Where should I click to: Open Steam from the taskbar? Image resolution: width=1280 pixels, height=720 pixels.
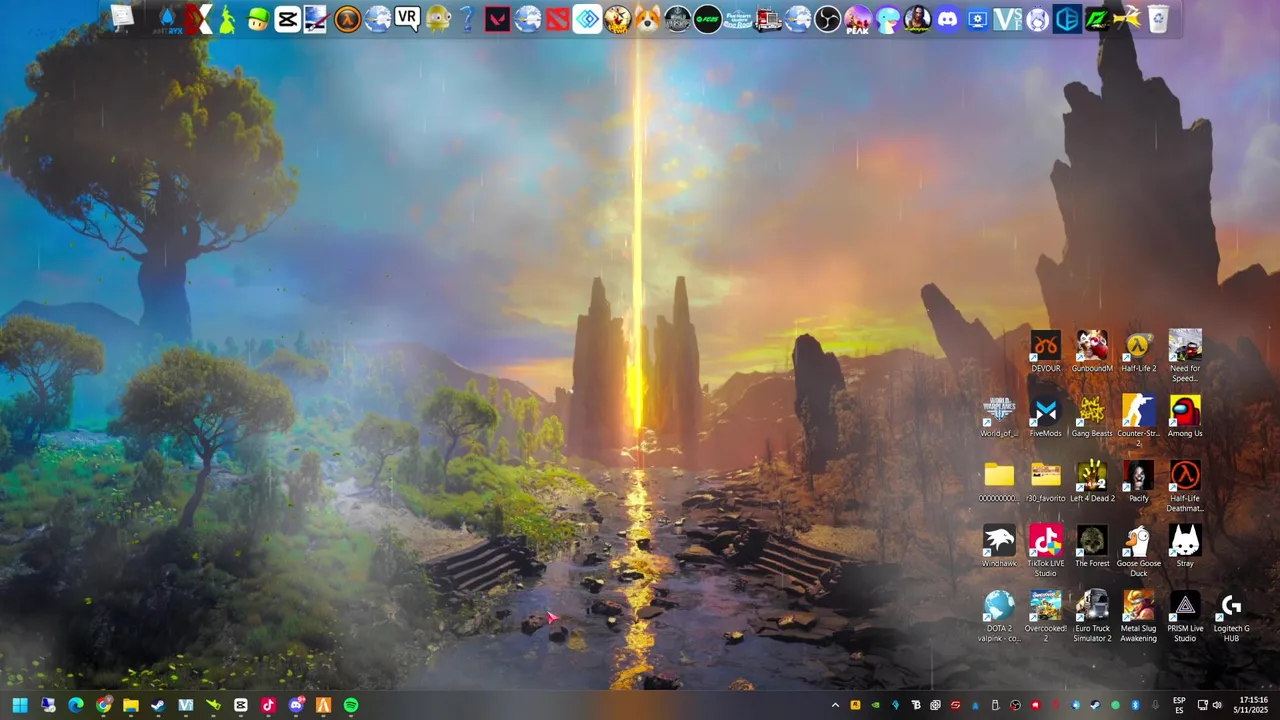158,705
